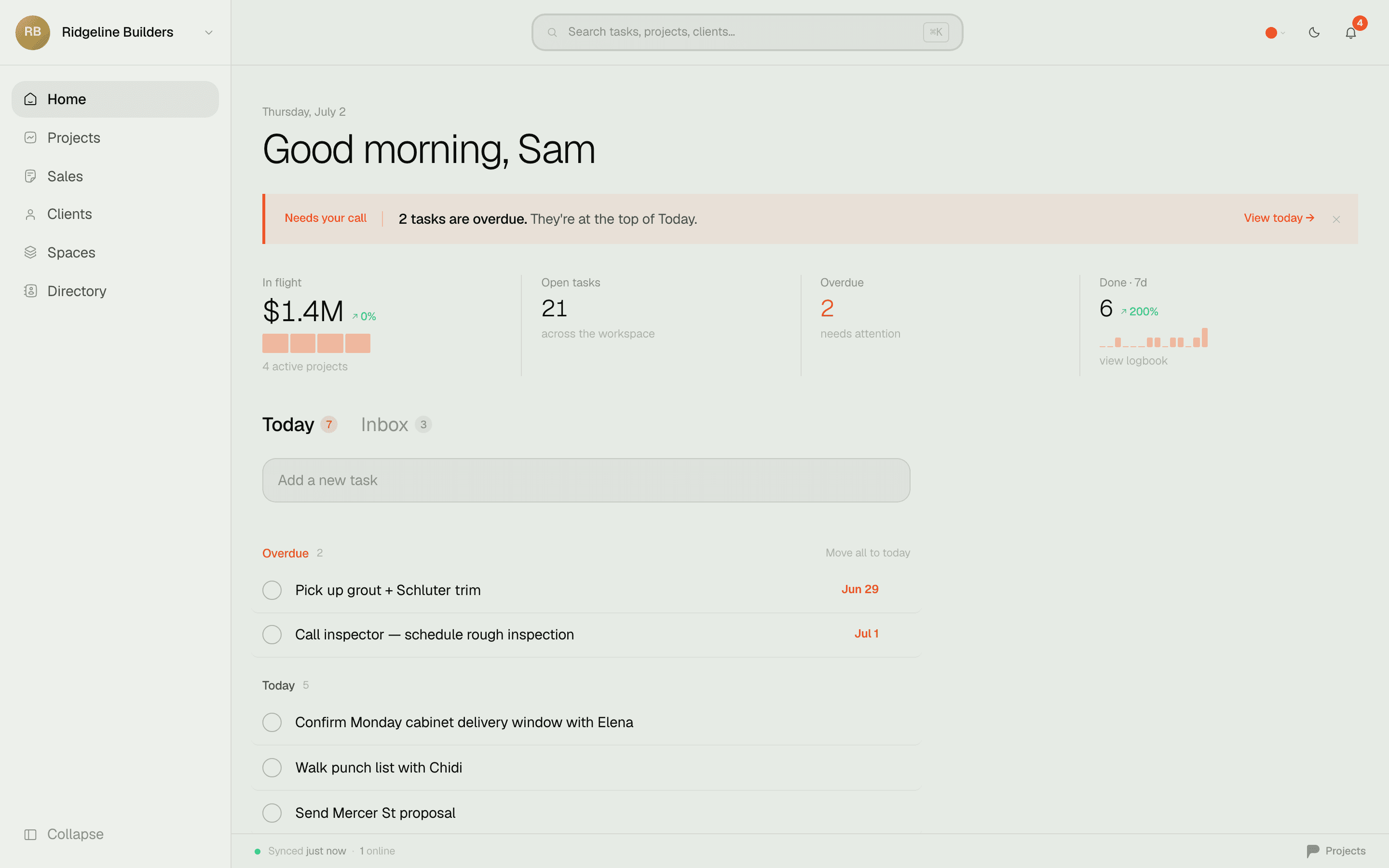
Task: Check off Call inspector task
Action: tap(272, 635)
